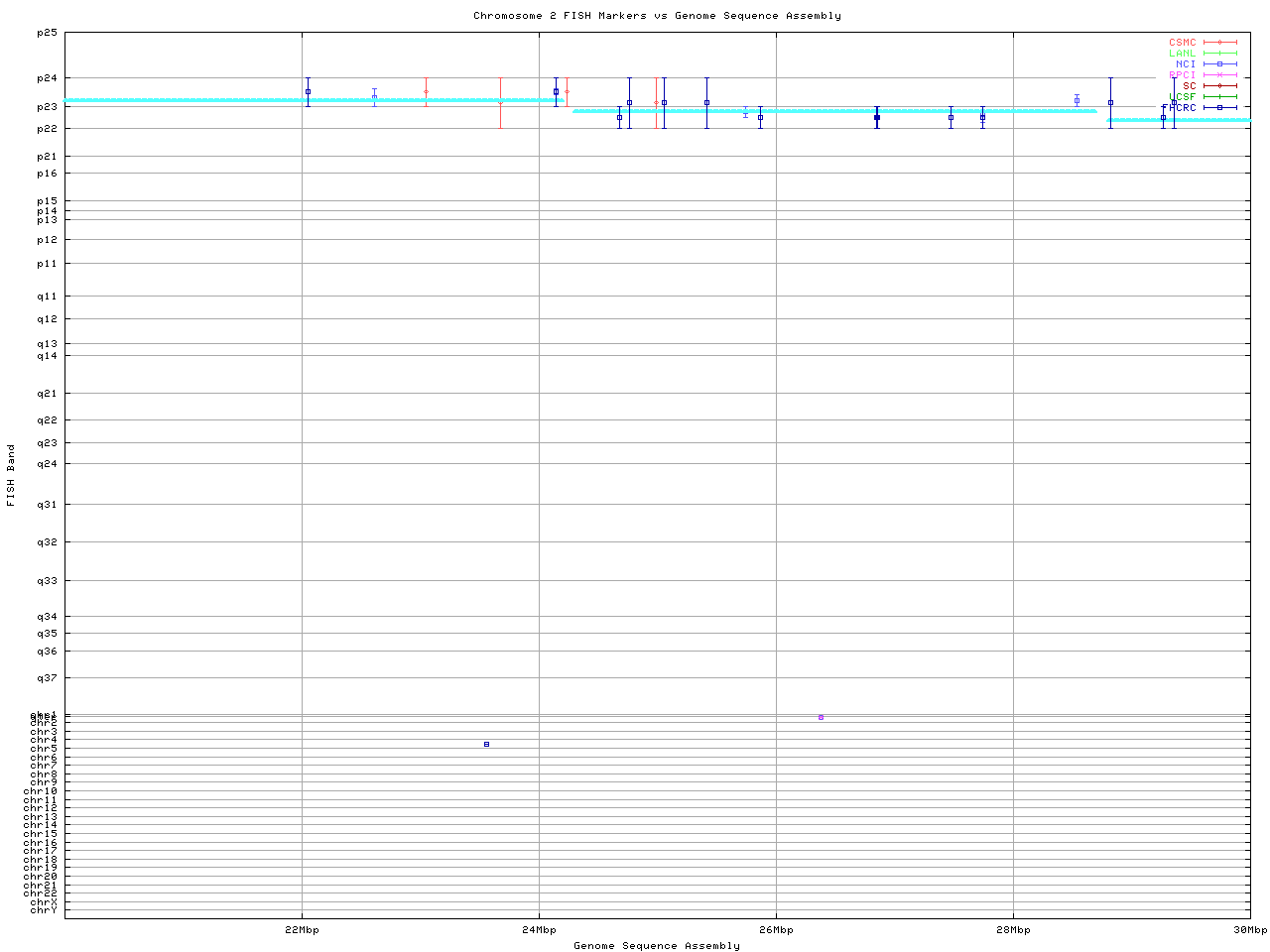Click the 'FISH Band' y-axis label
Screen dimensions: 1270x952
tap(11, 475)
